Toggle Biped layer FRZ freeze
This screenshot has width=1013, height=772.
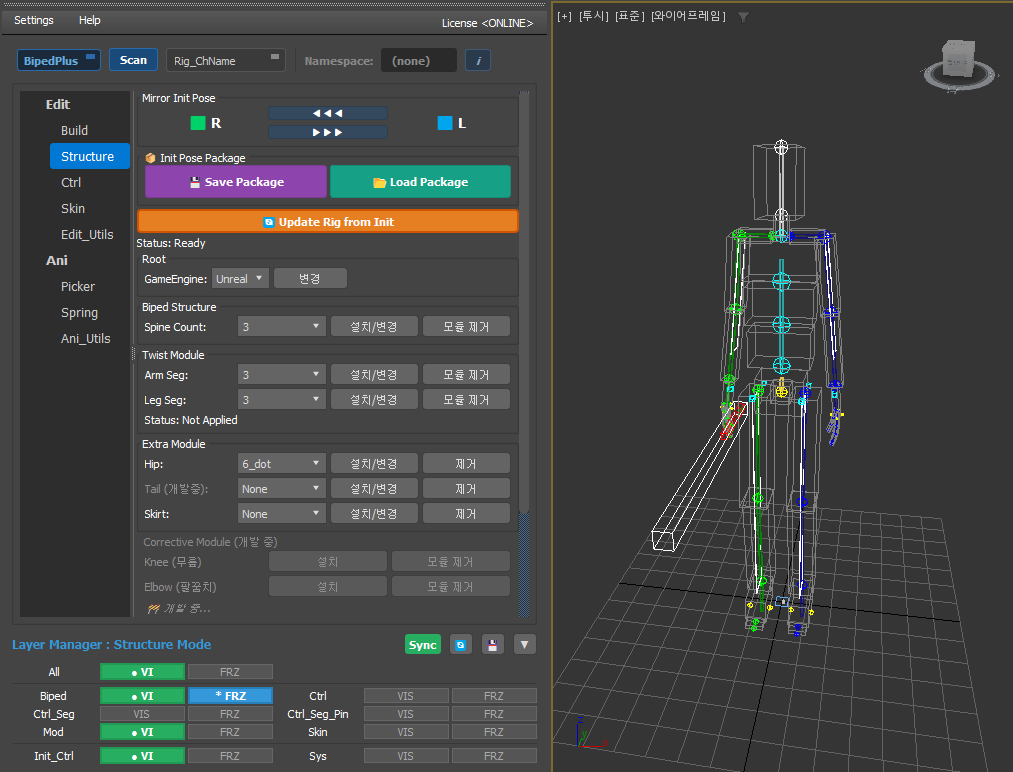coord(230,696)
